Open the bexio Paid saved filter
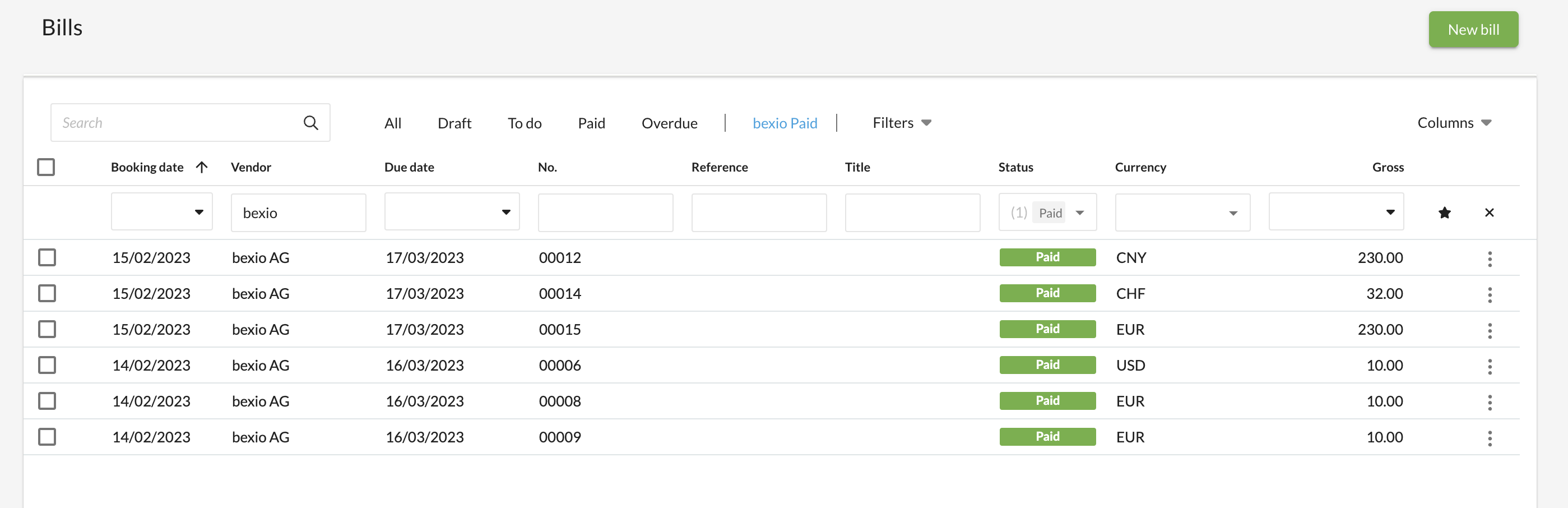Image resolution: width=1568 pixels, height=508 pixels. (x=784, y=123)
